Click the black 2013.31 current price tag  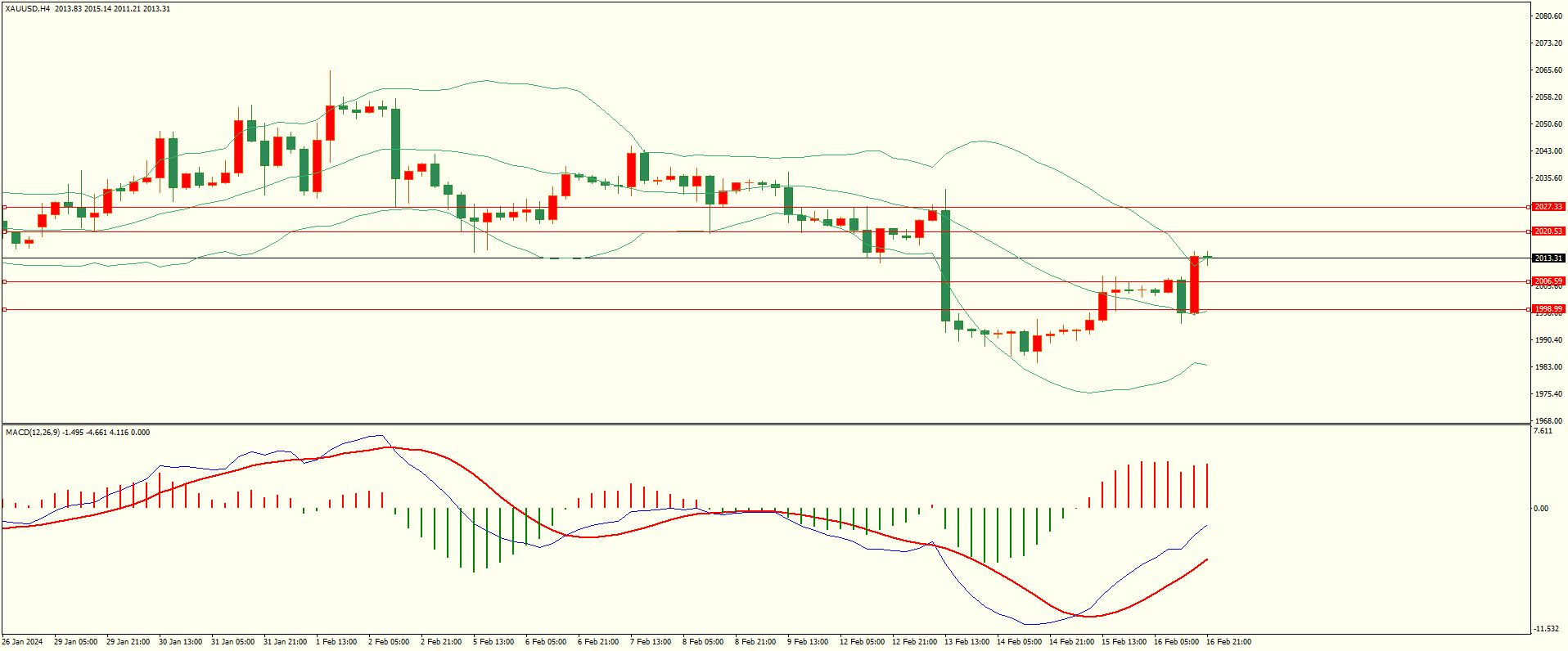click(x=1548, y=258)
